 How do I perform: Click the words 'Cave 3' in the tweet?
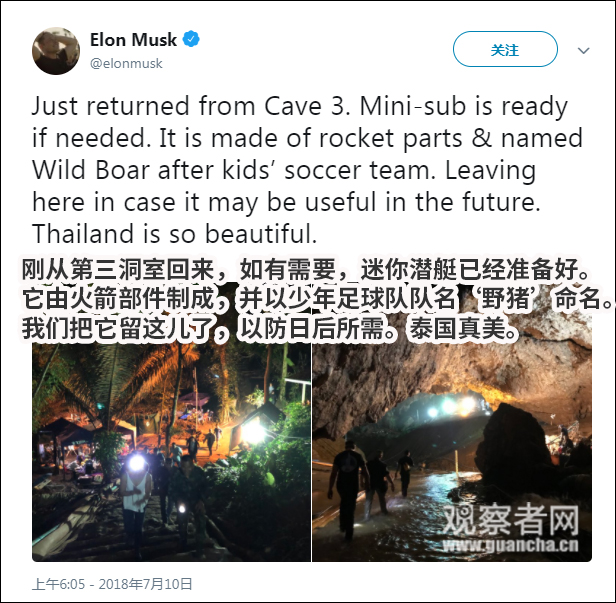[306, 106]
